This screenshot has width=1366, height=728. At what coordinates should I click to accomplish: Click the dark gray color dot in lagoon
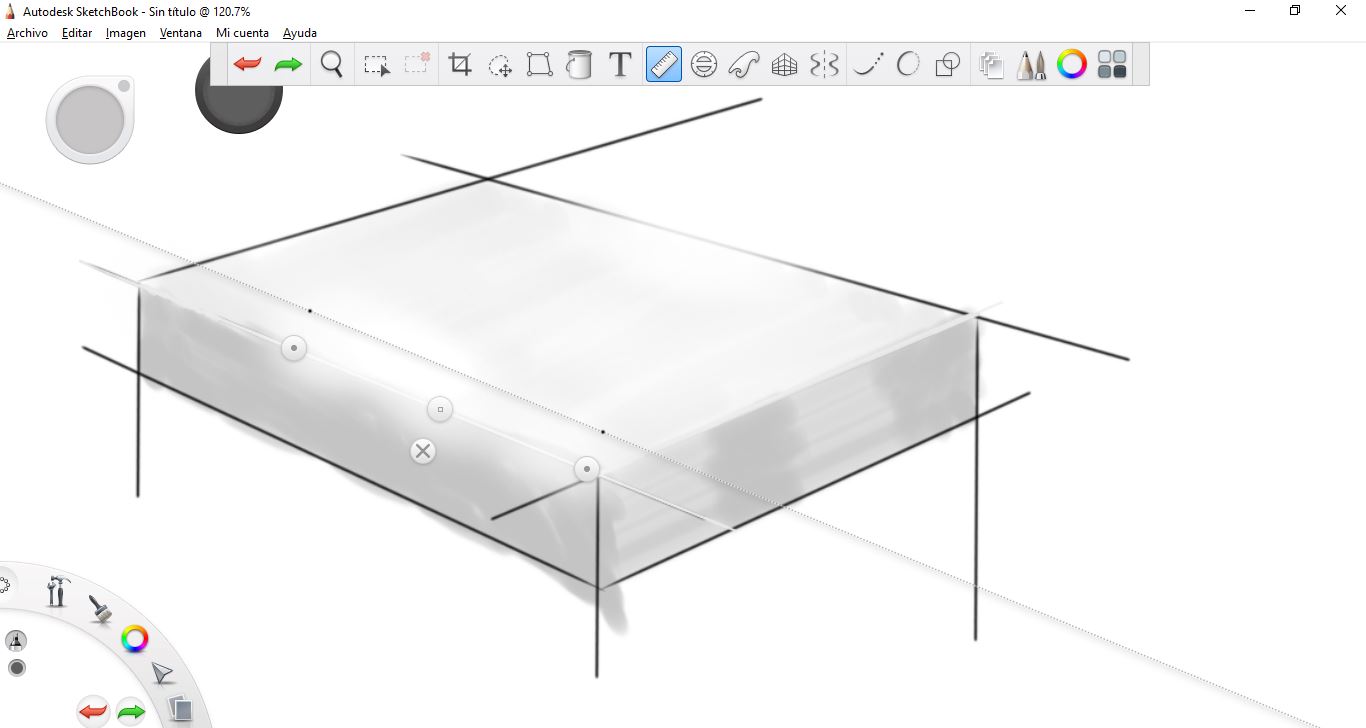(x=17, y=668)
